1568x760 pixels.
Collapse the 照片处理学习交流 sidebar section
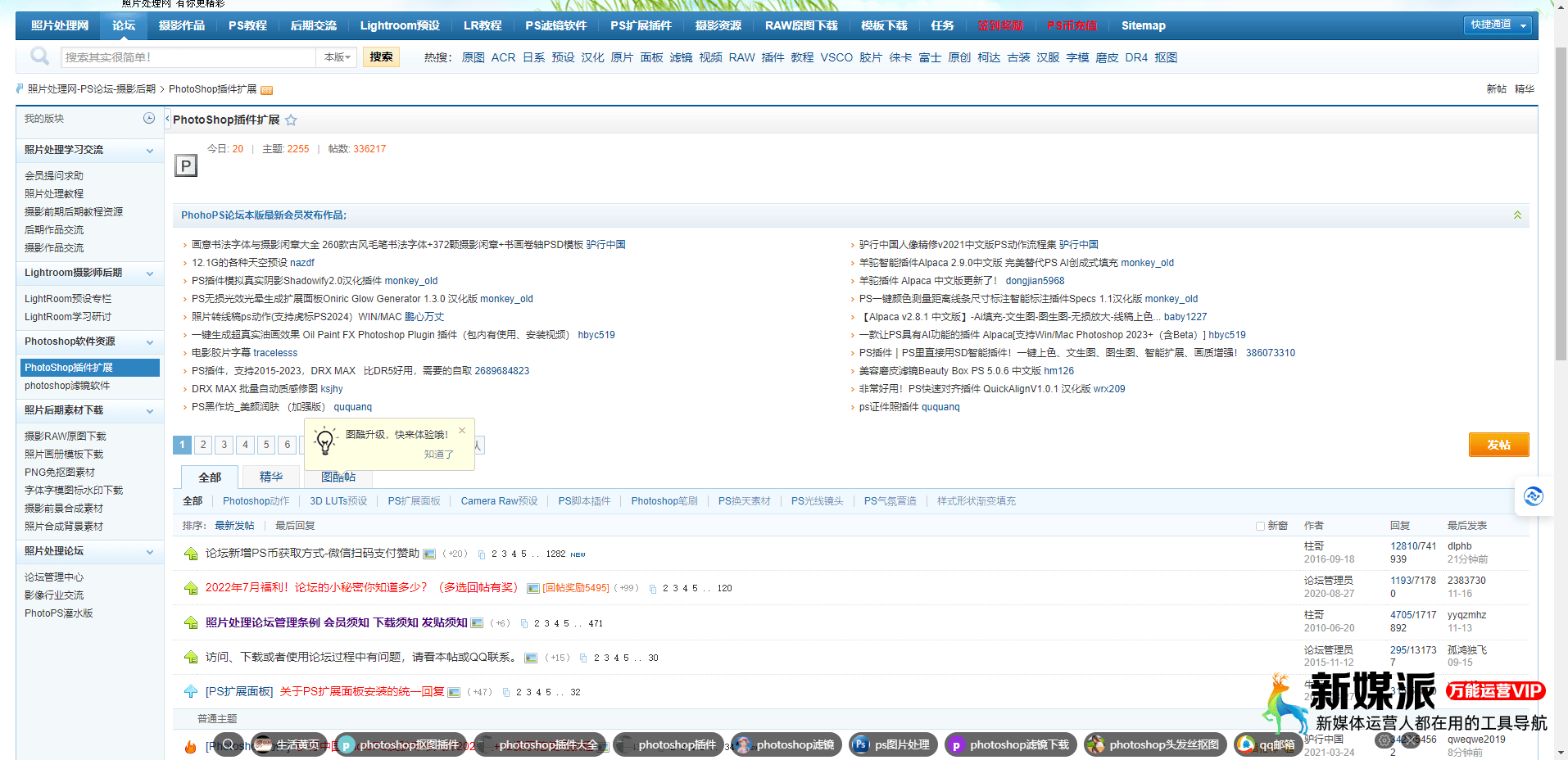click(150, 151)
